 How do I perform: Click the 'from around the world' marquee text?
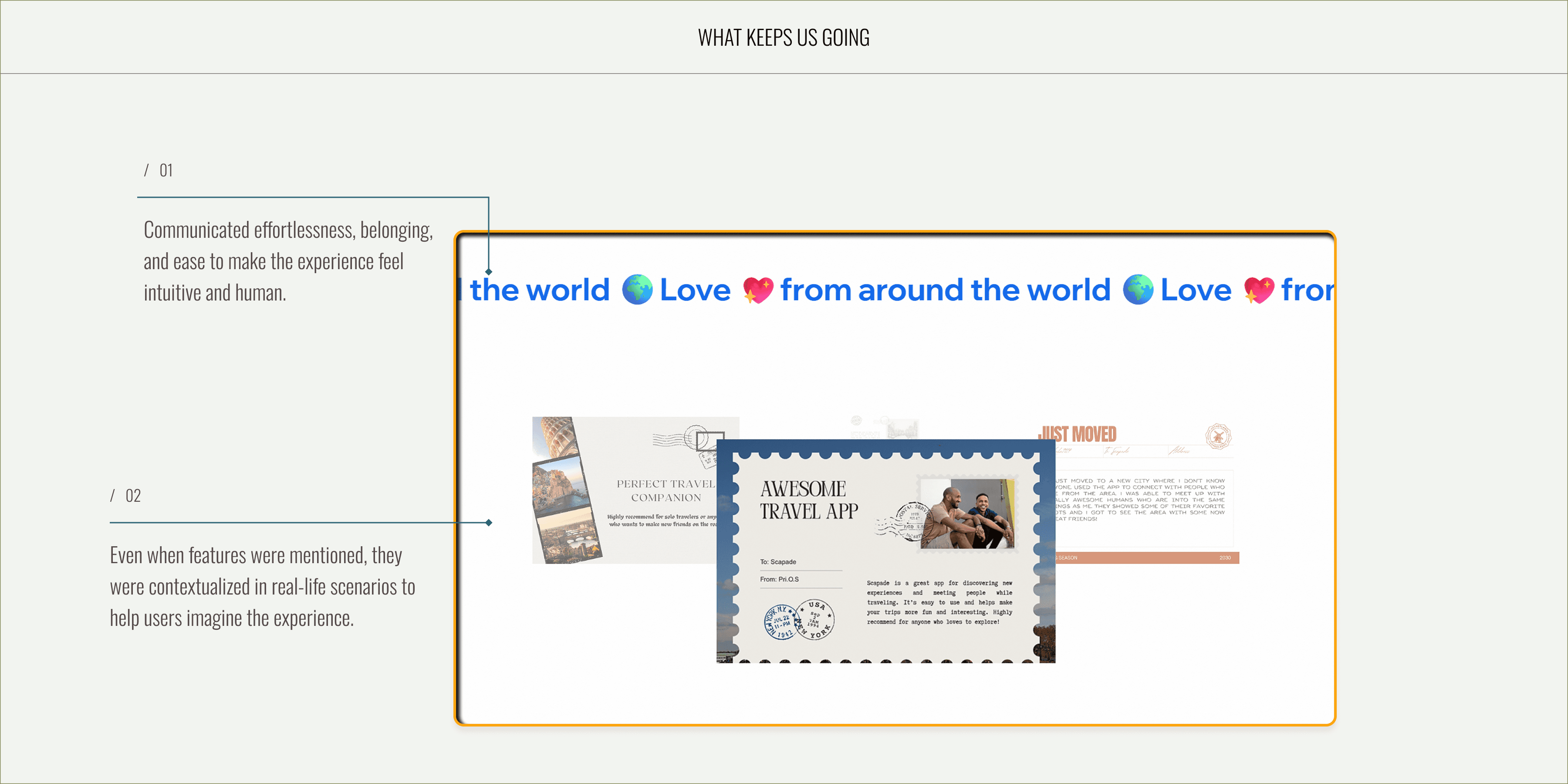point(945,290)
